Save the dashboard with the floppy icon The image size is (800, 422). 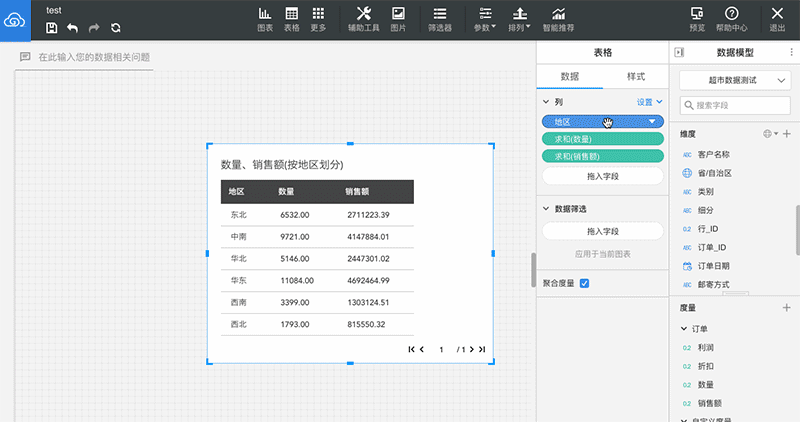pyautogui.click(x=52, y=28)
